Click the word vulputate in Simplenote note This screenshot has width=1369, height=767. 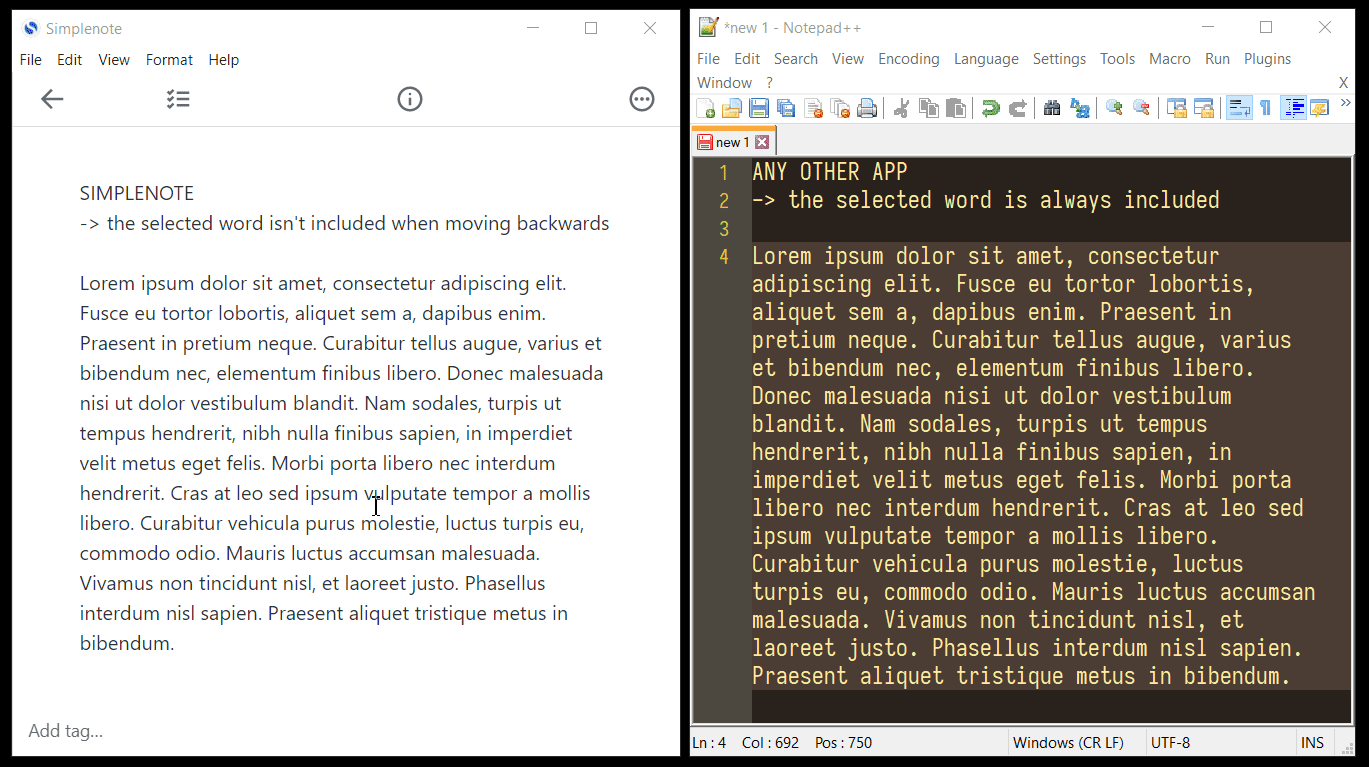[x=405, y=494]
